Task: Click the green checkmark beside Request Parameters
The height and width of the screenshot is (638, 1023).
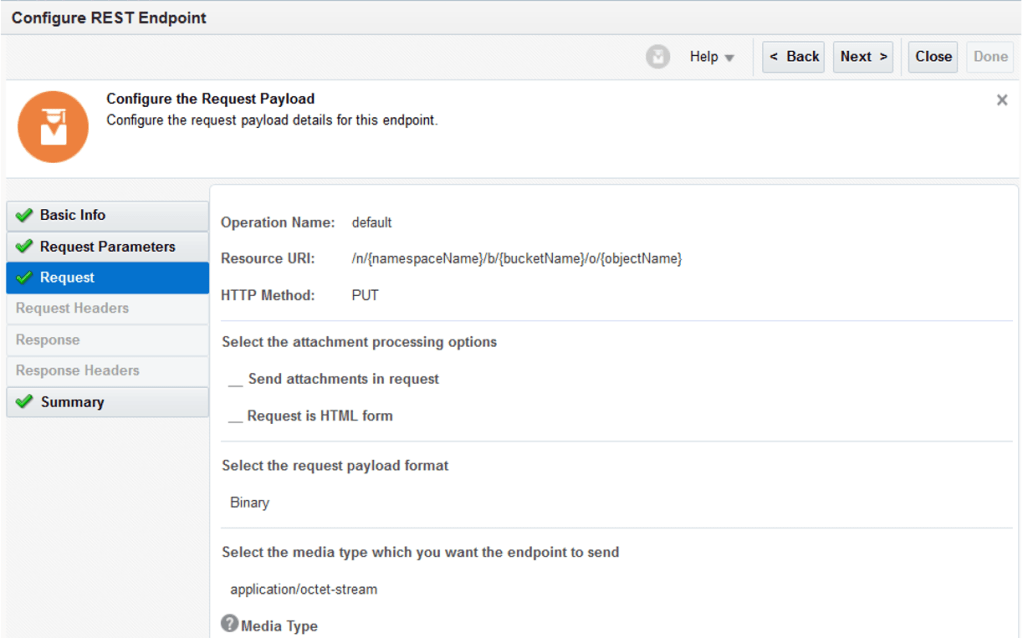Action: [24, 247]
